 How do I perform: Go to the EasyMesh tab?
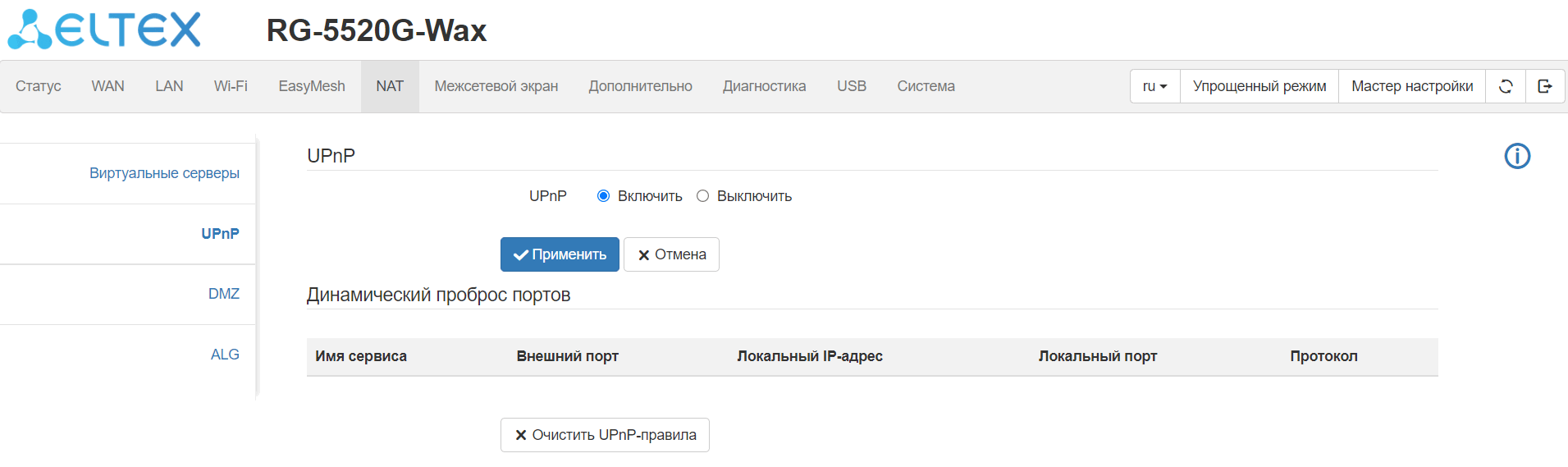(312, 86)
